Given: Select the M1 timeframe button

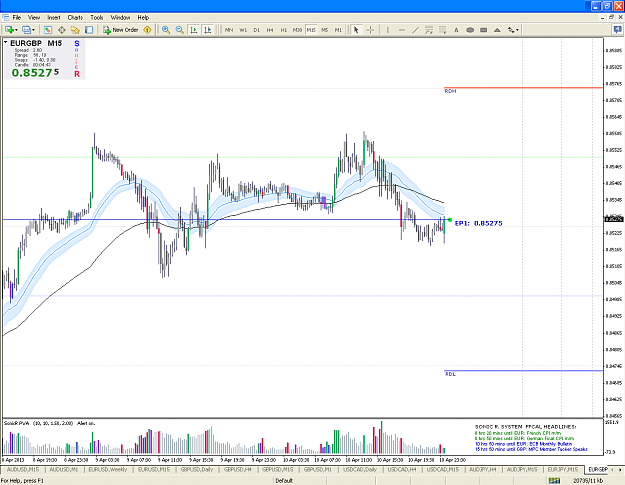Looking at the screenshot, I should (x=338, y=30).
